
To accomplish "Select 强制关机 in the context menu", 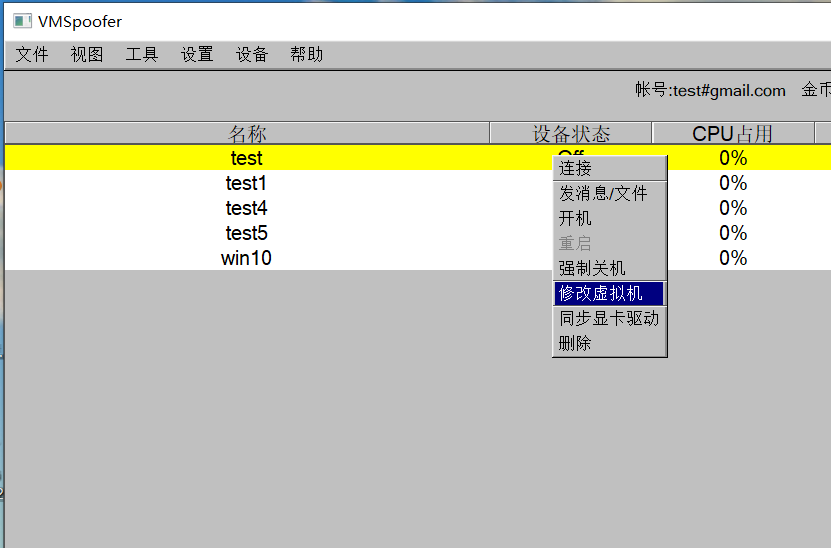I will [592, 268].
